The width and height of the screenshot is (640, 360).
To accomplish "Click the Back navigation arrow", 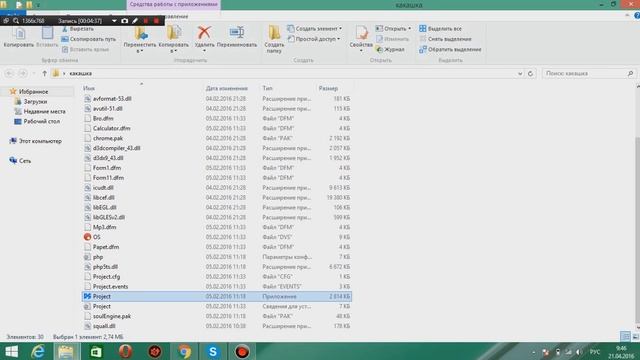I will pyautogui.click(x=10, y=73).
